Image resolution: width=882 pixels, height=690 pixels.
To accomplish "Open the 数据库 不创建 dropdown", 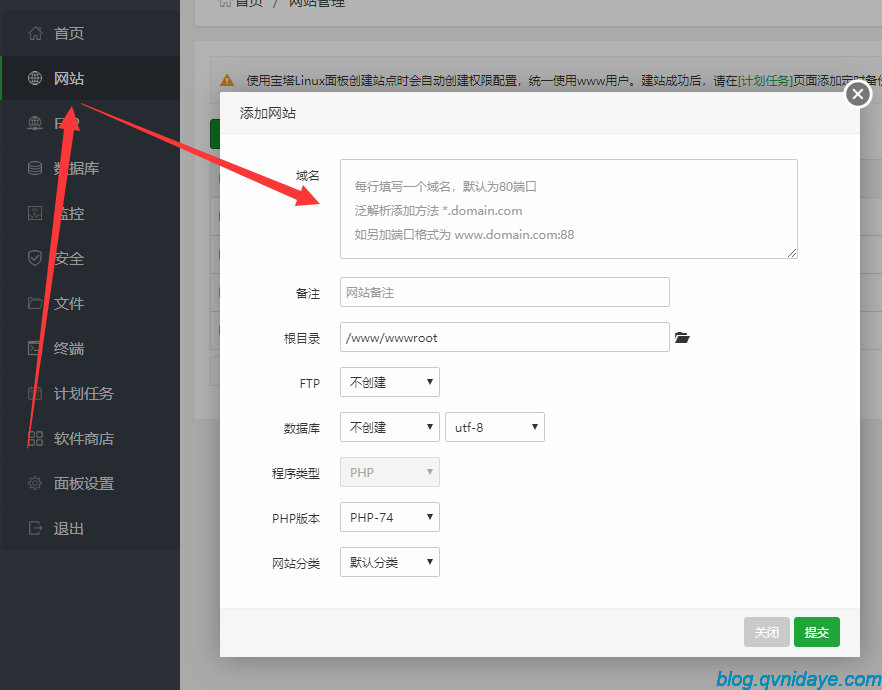I will [390, 427].
